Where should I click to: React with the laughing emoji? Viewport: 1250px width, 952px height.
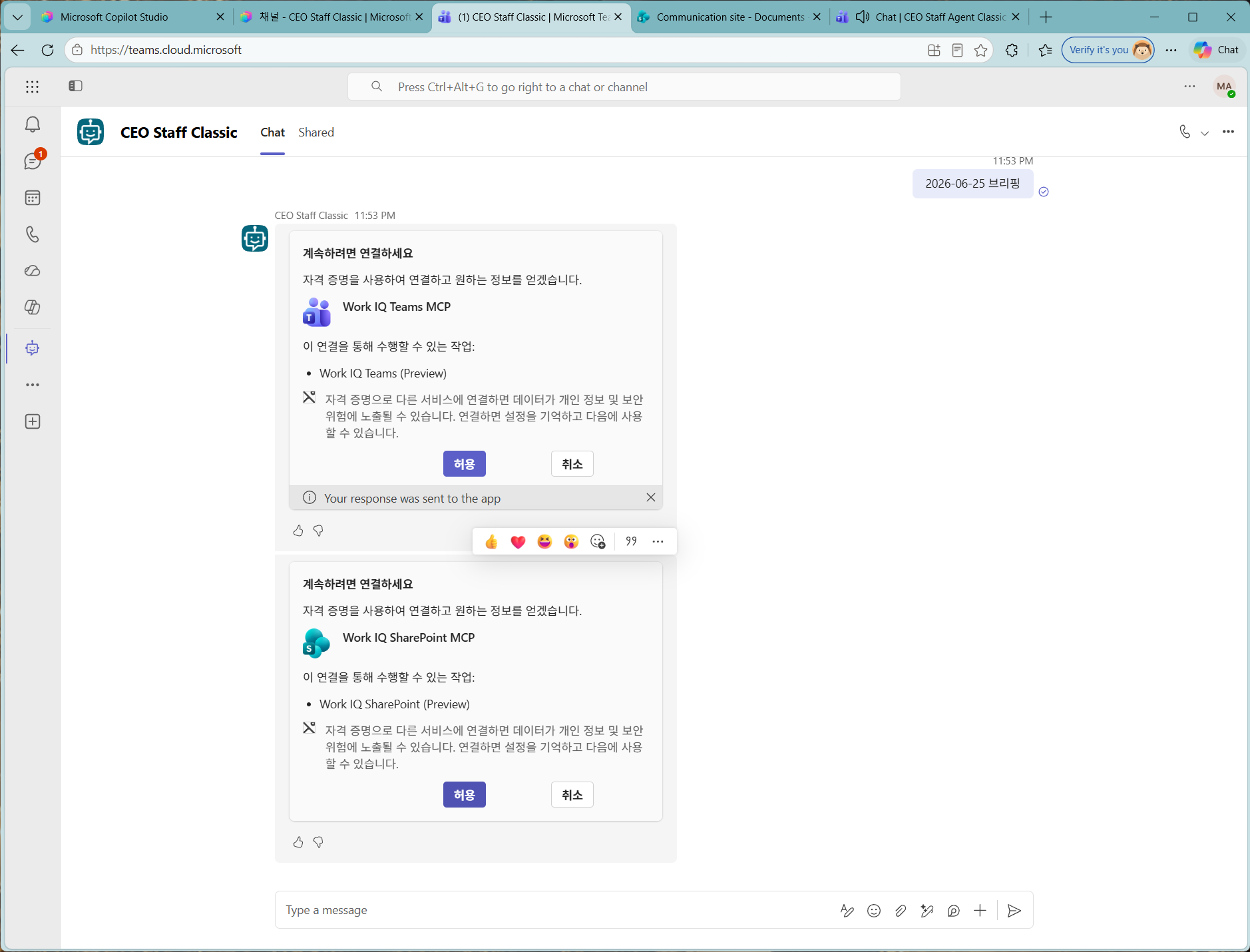pyautogui.click(x=544, y=541)
